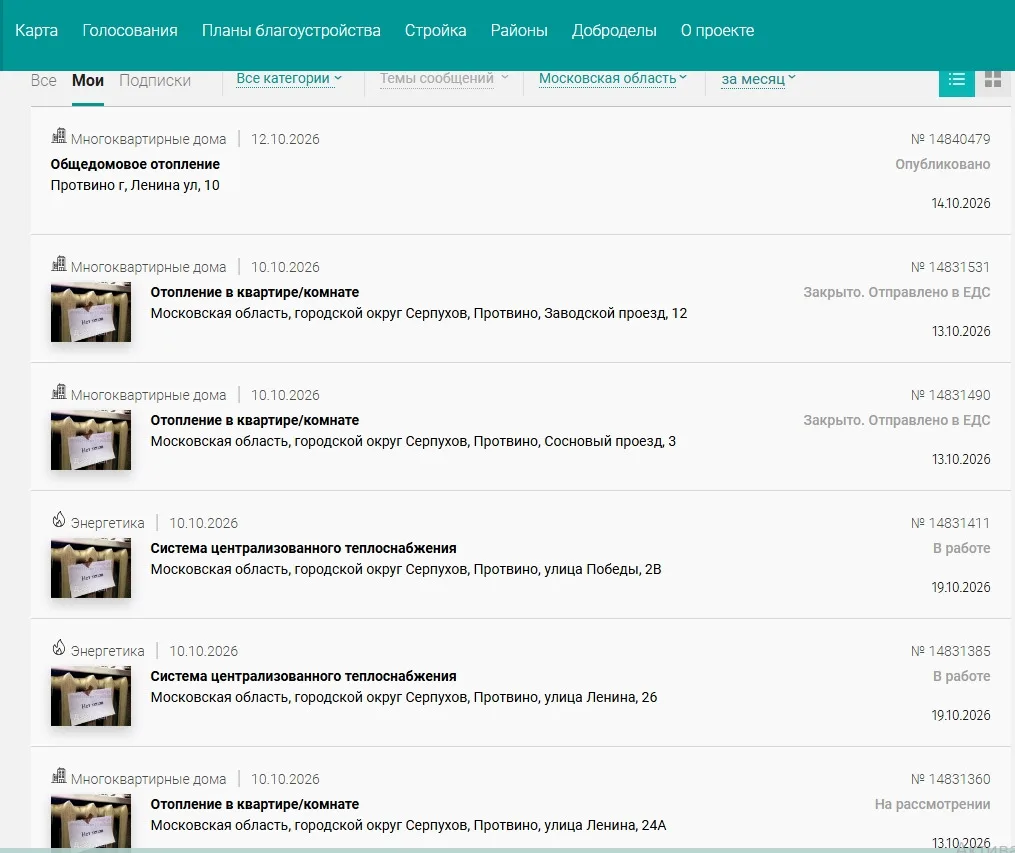1015x853 pixels.
Task: Switch to list view layout
Action: tap(956, 80)
